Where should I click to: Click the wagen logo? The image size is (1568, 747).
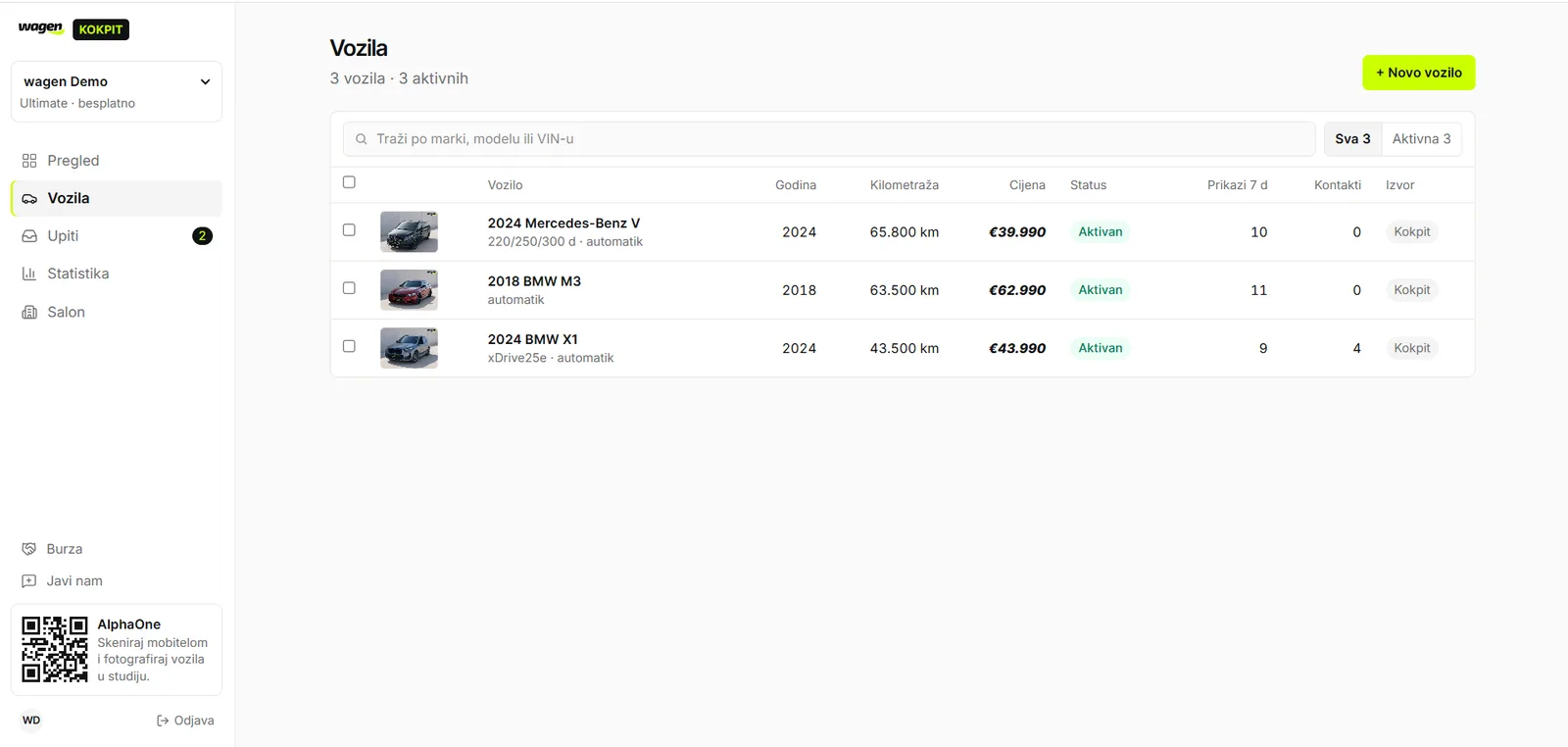[40, 28]
